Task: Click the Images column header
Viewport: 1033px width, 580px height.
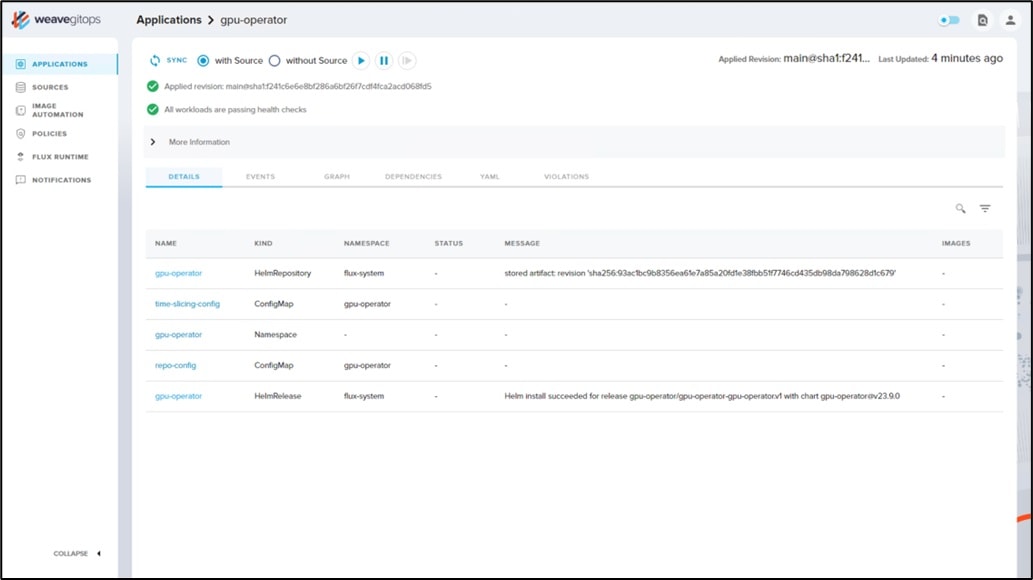Action: pos(956,243)
